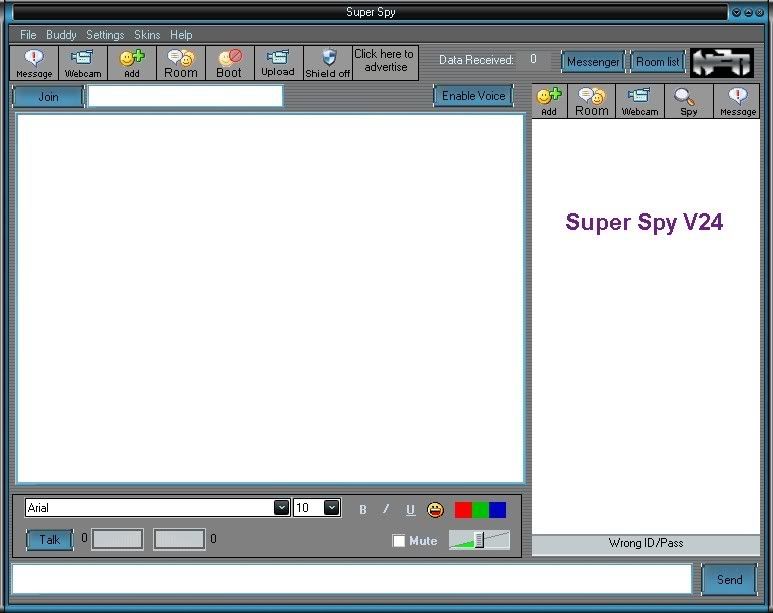Click the room name field beside Join
The width and height of the screenshot is (773, 613).
[185, 96]
